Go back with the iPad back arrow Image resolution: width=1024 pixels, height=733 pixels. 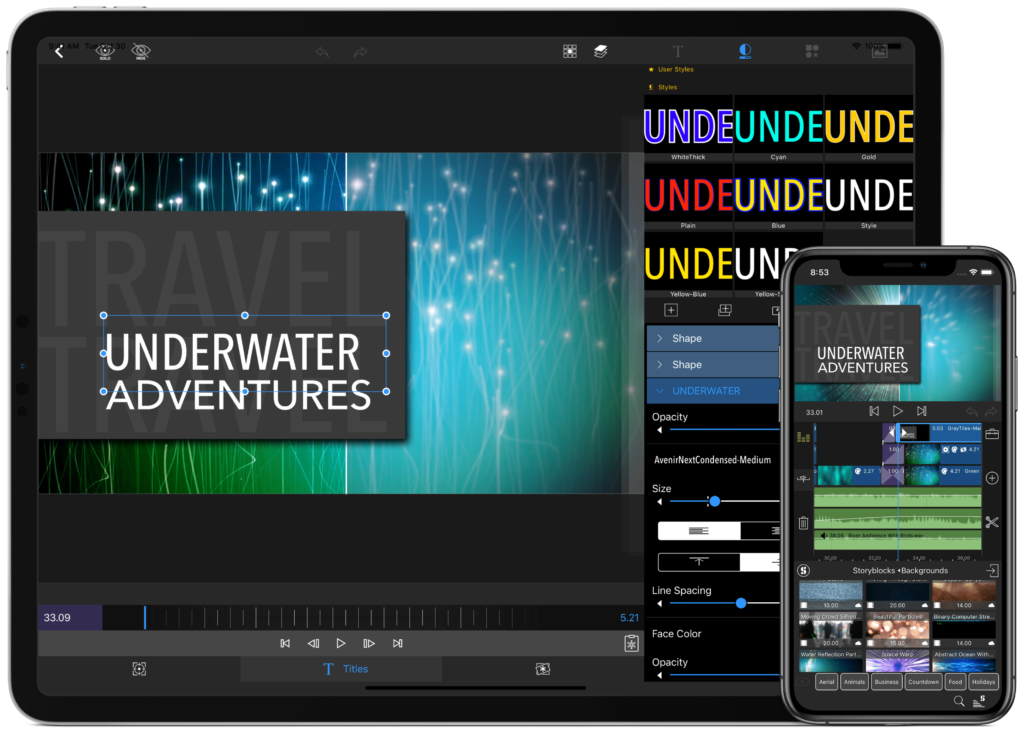[59, 51]
